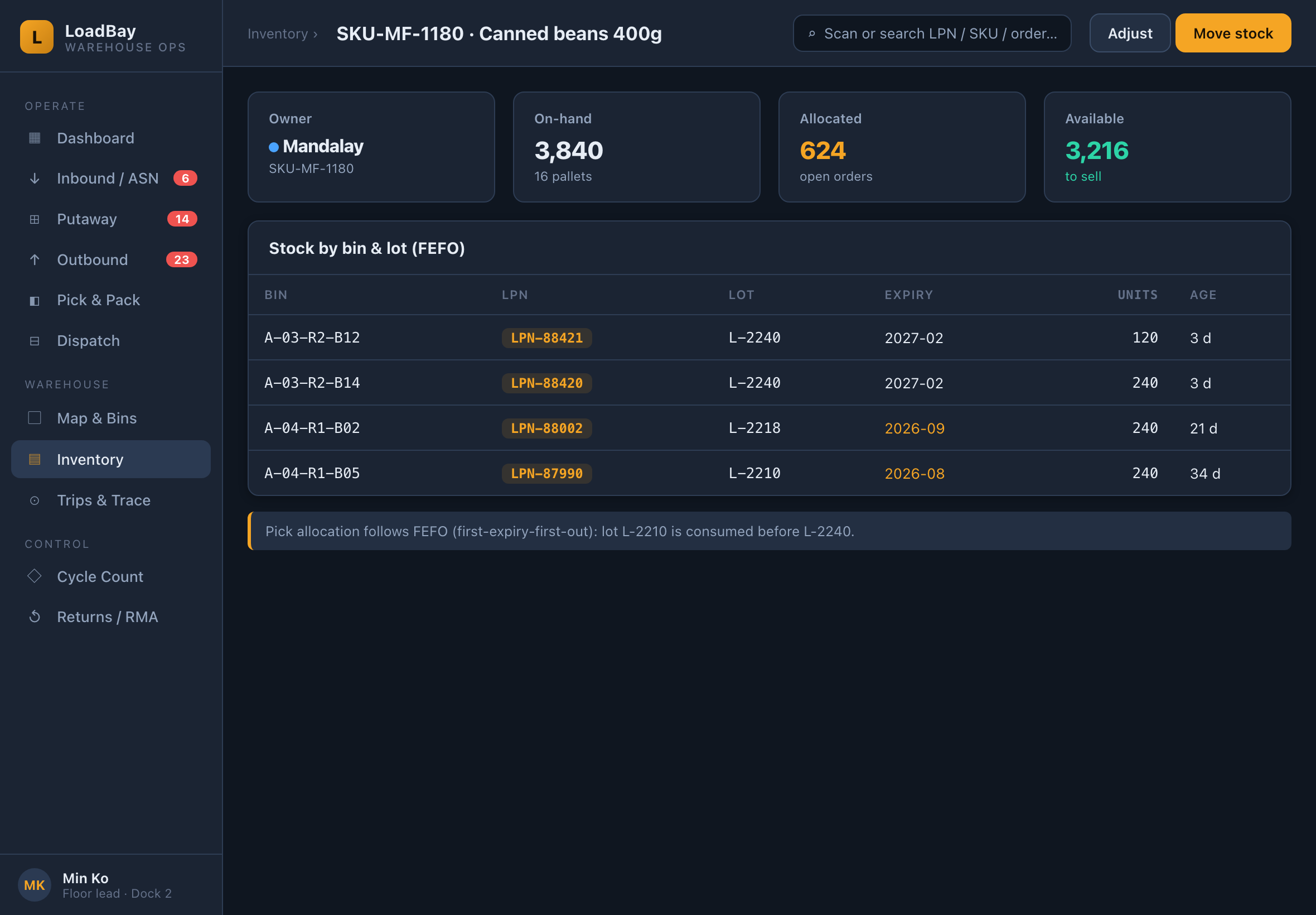Click the Map & Bins square icon
Screen dimensions: 1316x915
click(35, 418)
